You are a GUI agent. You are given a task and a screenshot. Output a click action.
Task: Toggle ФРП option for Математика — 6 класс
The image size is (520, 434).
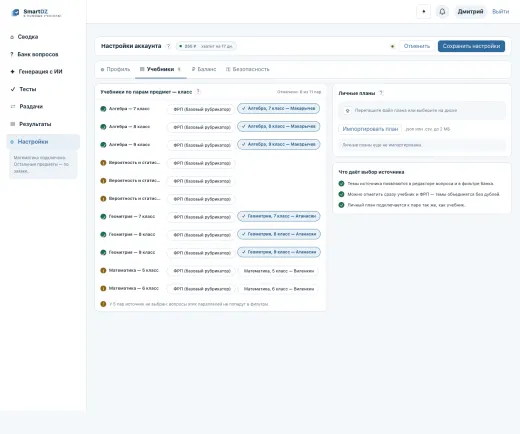pyautogui.click(x=202, y=289)
